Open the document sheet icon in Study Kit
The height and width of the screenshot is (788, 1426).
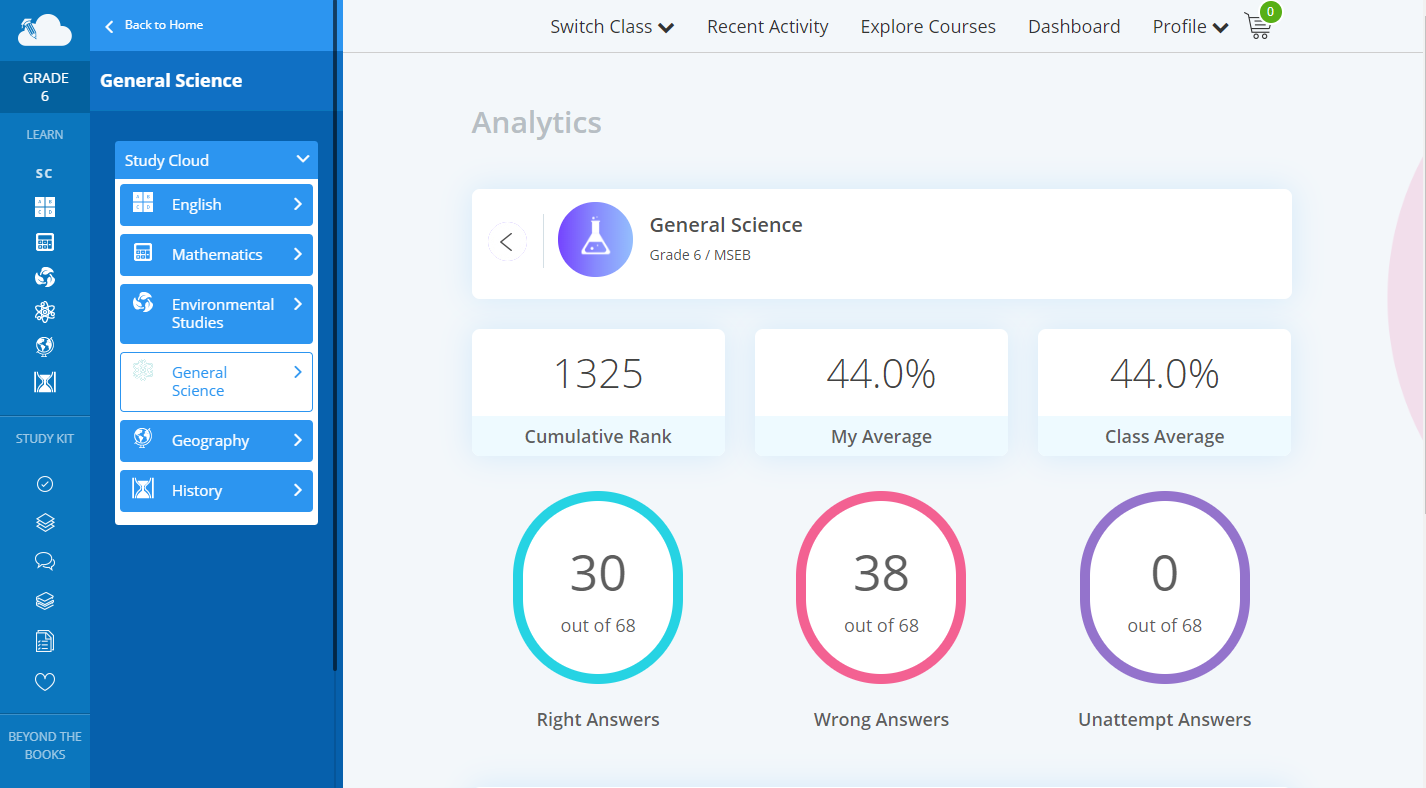click(x=45, y=641)
